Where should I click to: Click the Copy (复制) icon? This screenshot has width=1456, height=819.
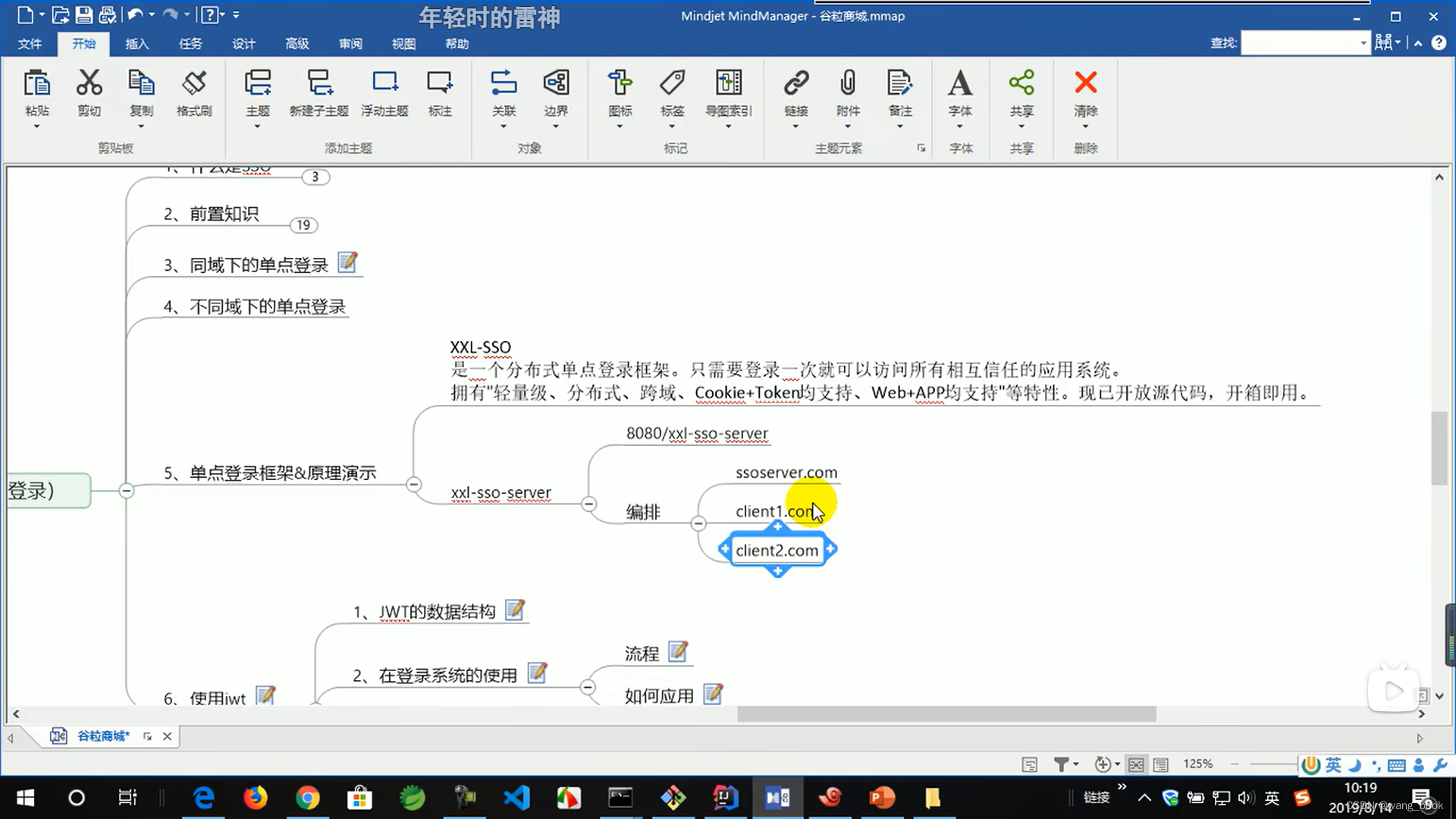tap(141, 83)
